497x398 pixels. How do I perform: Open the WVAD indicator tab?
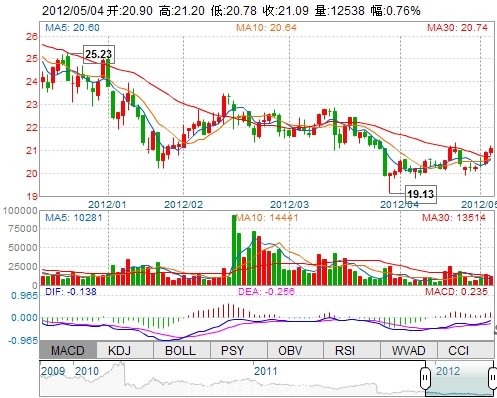coord(409,350)
